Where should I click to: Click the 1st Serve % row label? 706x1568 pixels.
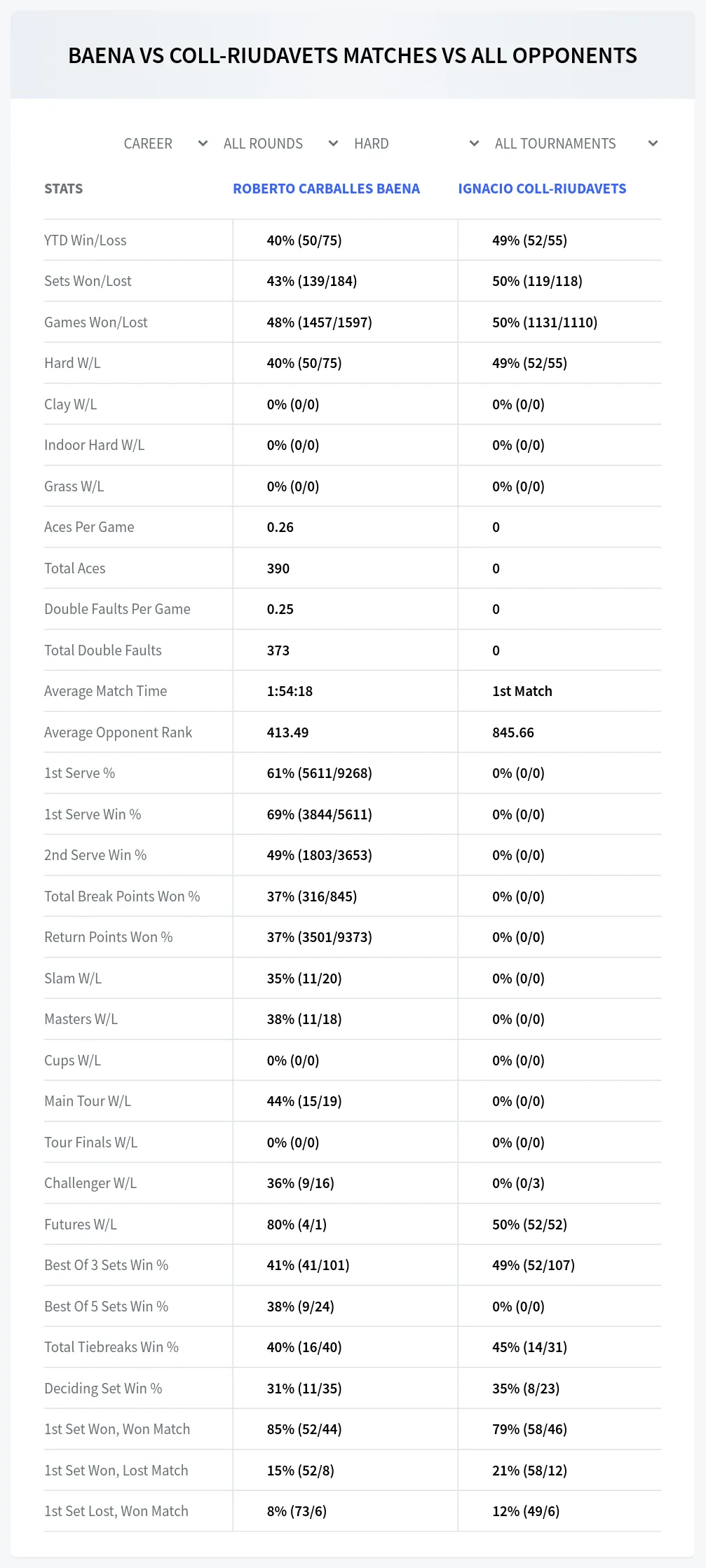79,773
